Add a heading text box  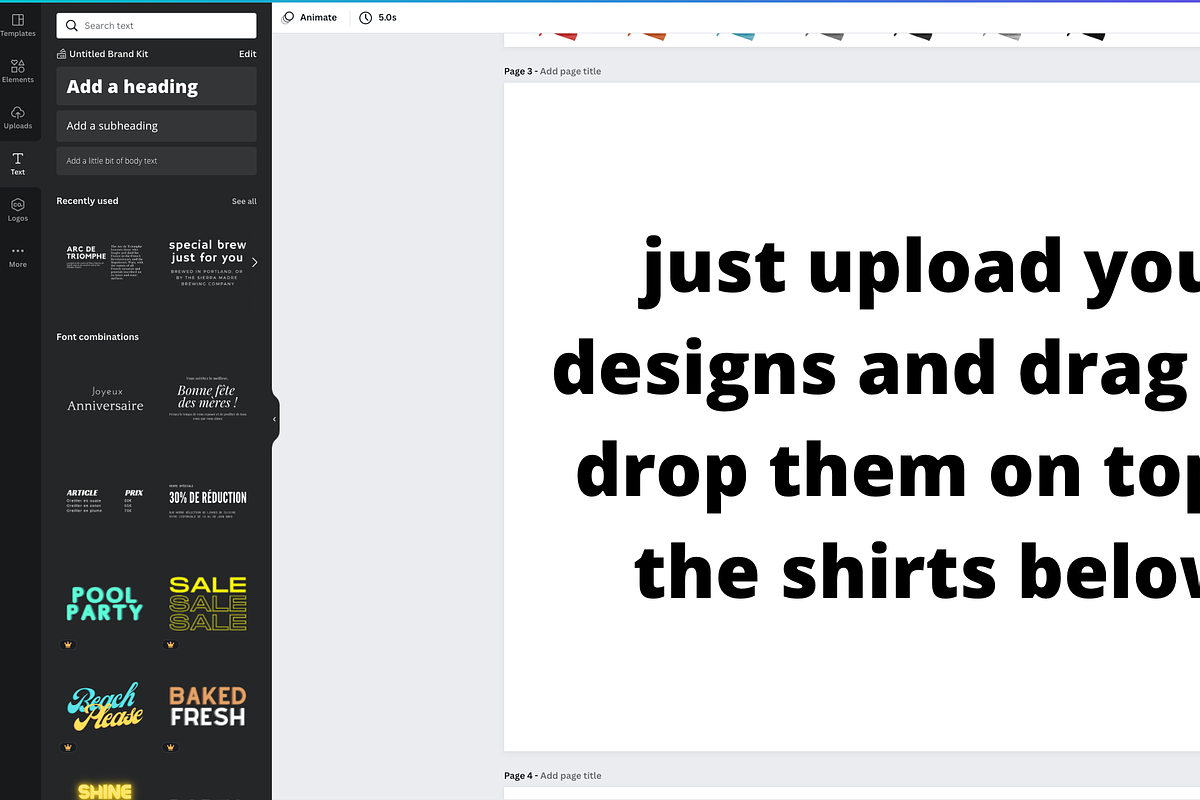pos(156,86)
